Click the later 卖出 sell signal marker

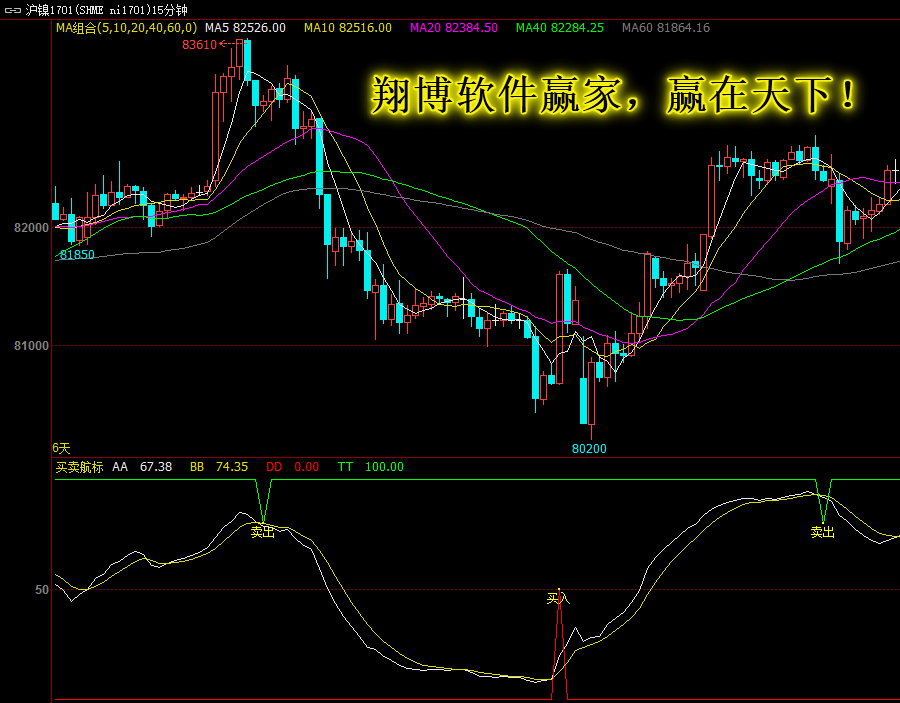pos(823,533)
